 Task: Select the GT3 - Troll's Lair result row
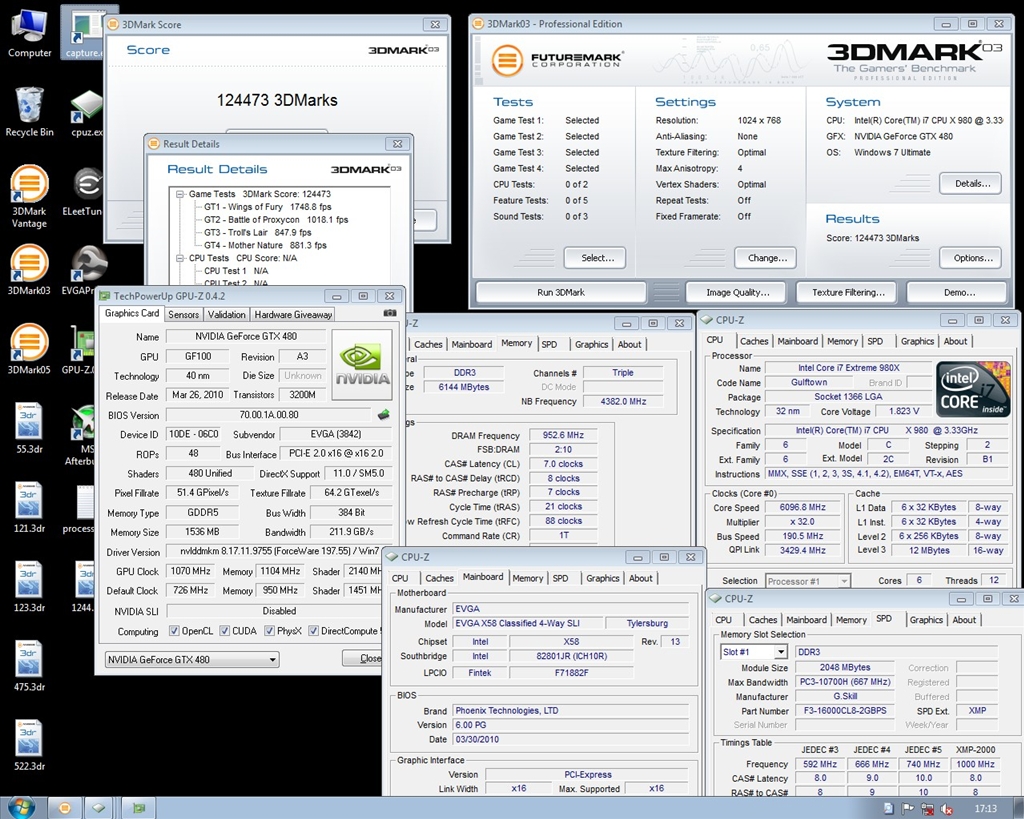click(257, 233)
